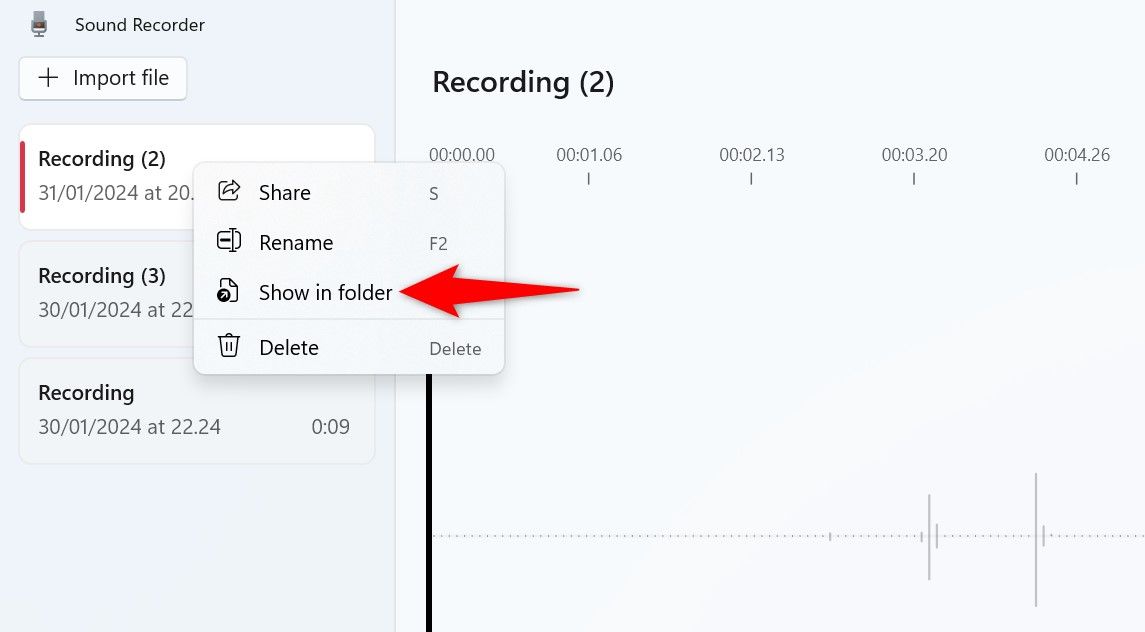Image resolution: width=1145 pixels, height=632 pixels.
Task: Click the playhead line on the waveform
Action: [430, 450]
